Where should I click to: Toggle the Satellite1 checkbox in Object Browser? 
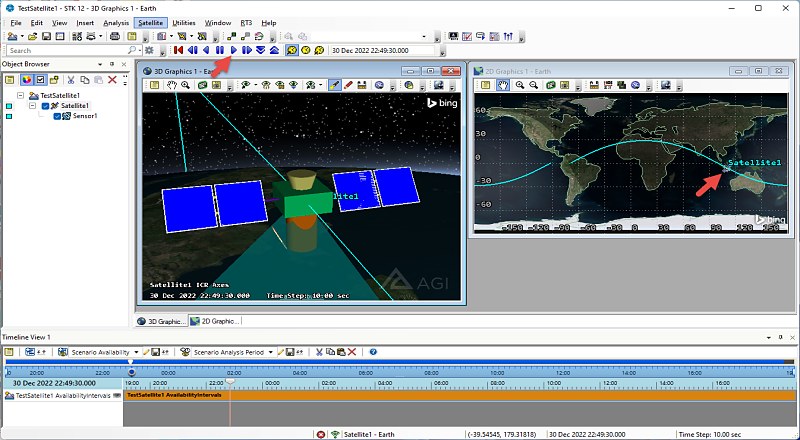[x=45, y=106]
